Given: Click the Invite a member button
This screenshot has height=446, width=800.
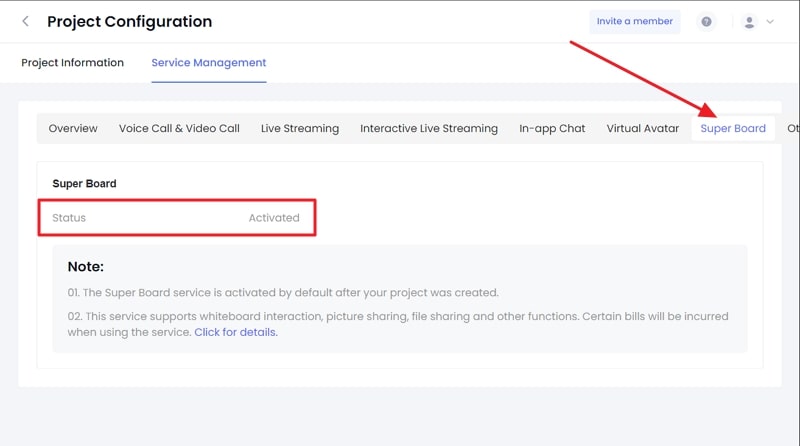Looking at the screenshot, I should coord(635,21).
